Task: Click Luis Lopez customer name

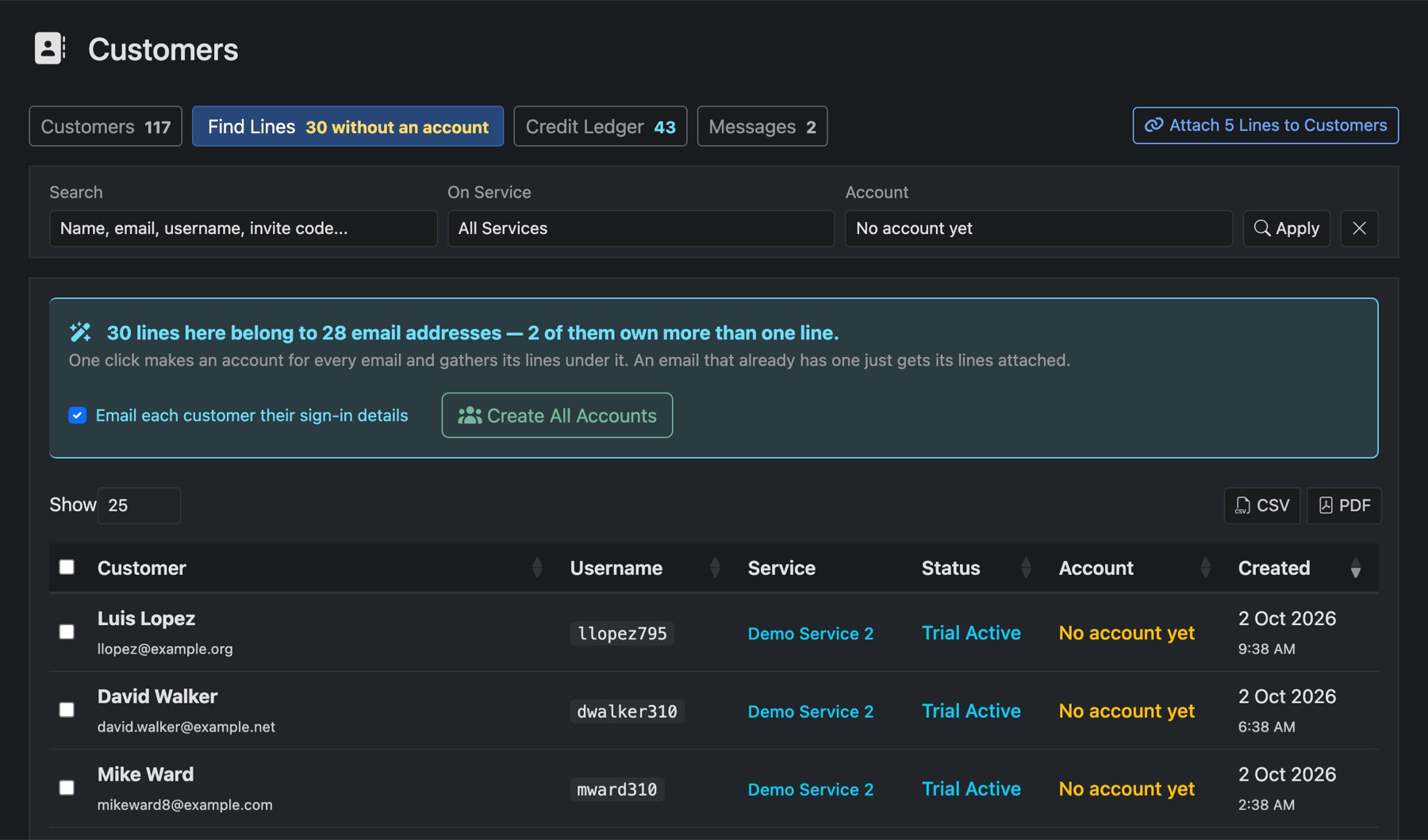Action: point(146,618)
